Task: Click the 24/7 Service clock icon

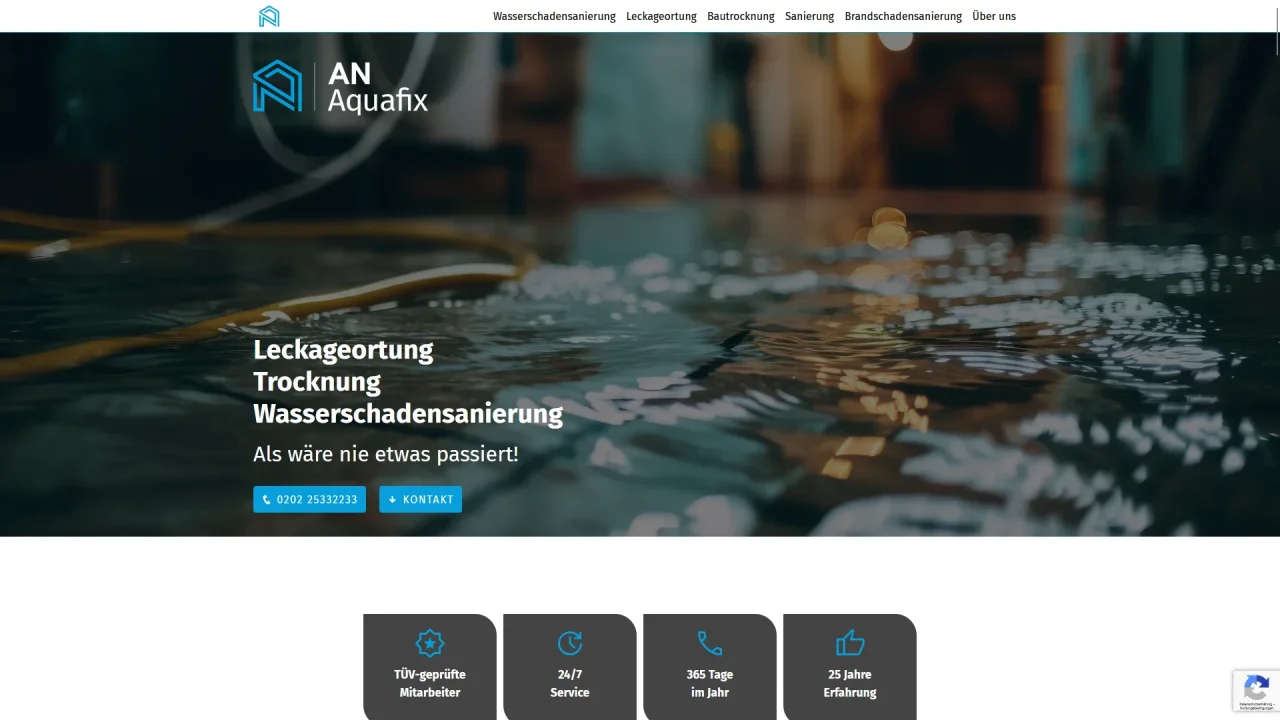Action: coord(570,643)
